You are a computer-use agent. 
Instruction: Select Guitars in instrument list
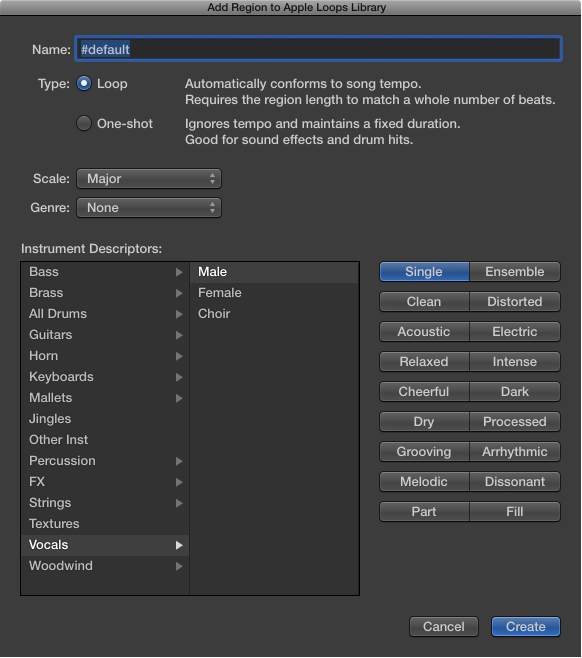tap(105, 335)
